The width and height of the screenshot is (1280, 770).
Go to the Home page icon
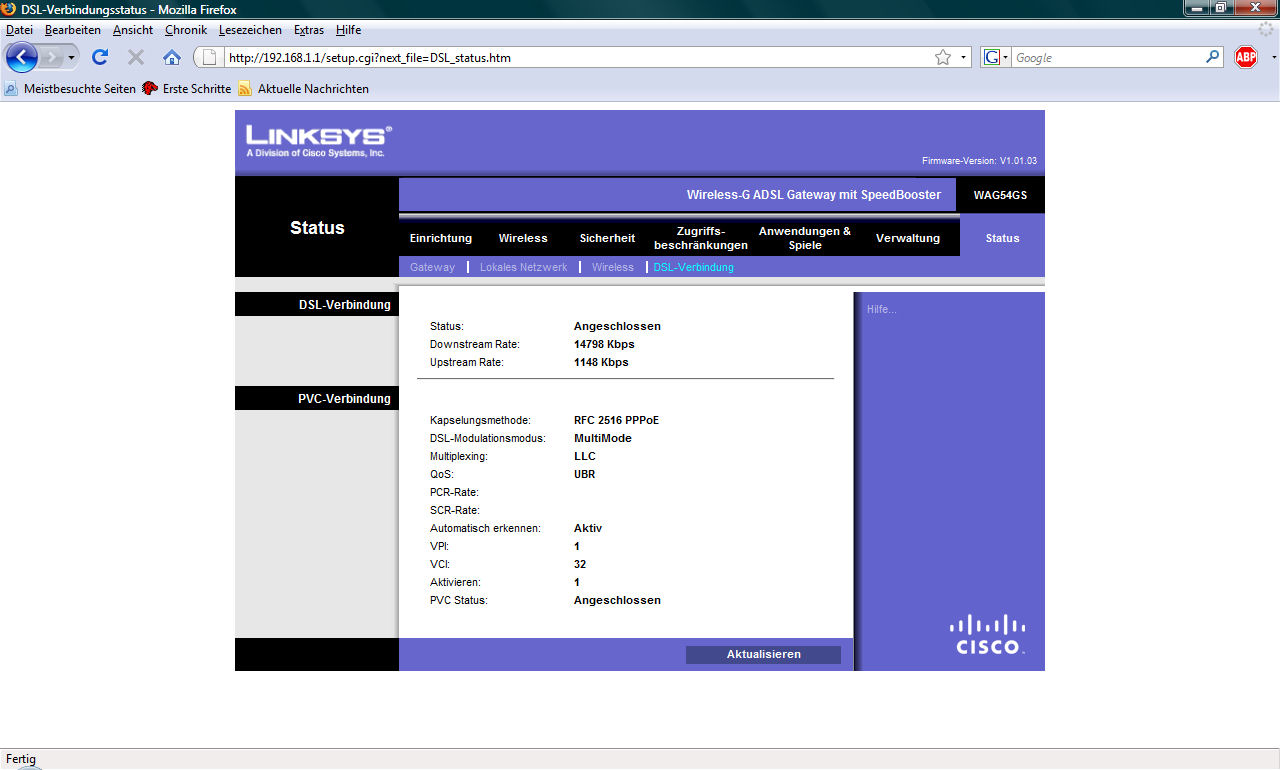point(172,58)
